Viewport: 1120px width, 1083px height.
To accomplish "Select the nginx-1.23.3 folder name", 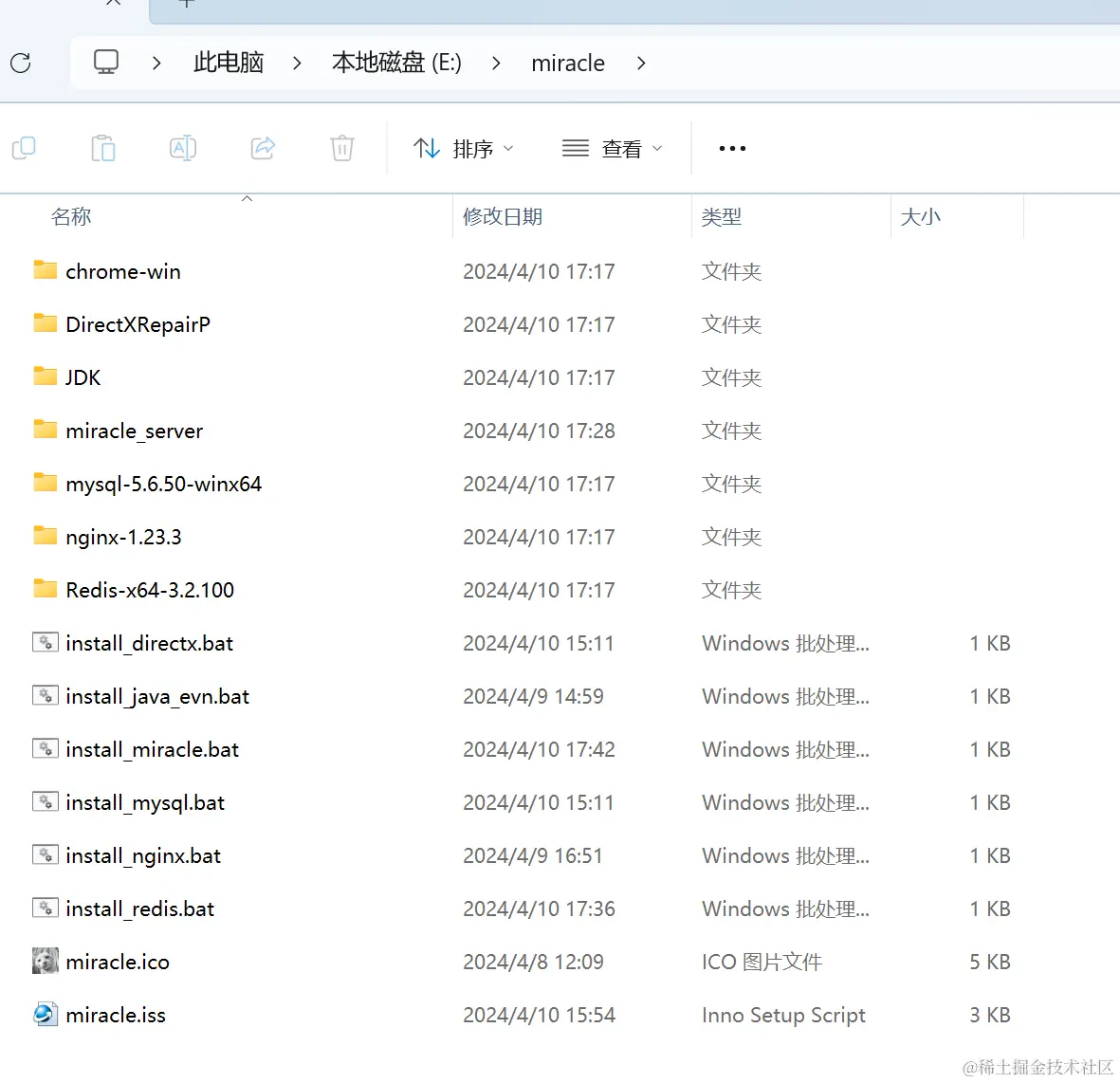I will (x=123, y=537).
